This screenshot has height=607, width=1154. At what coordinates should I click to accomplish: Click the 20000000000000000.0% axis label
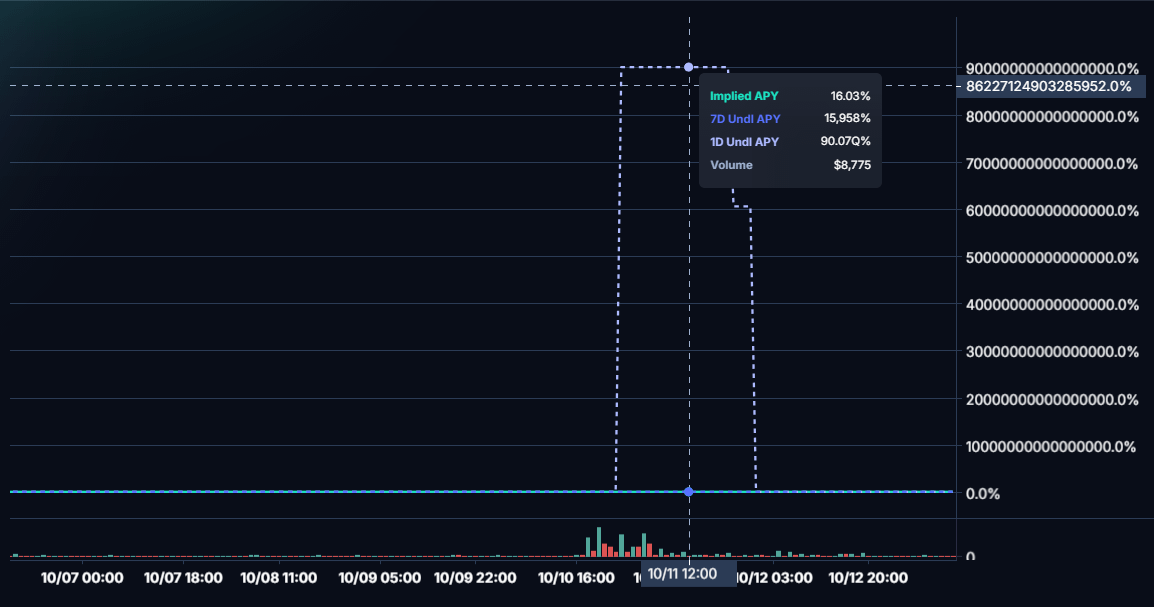[1052, 400]
